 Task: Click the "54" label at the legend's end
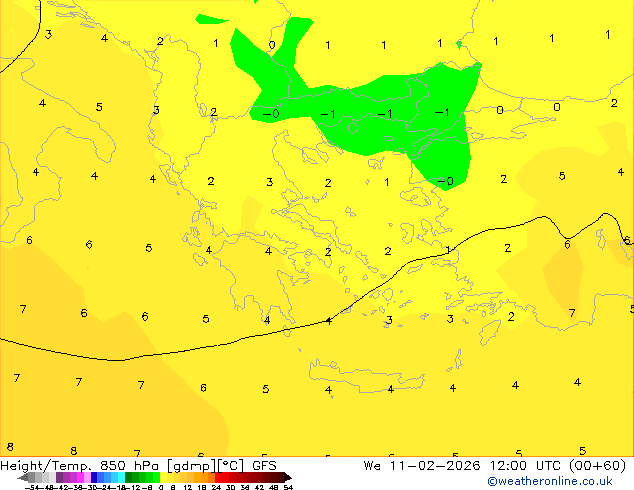(288, 488)
